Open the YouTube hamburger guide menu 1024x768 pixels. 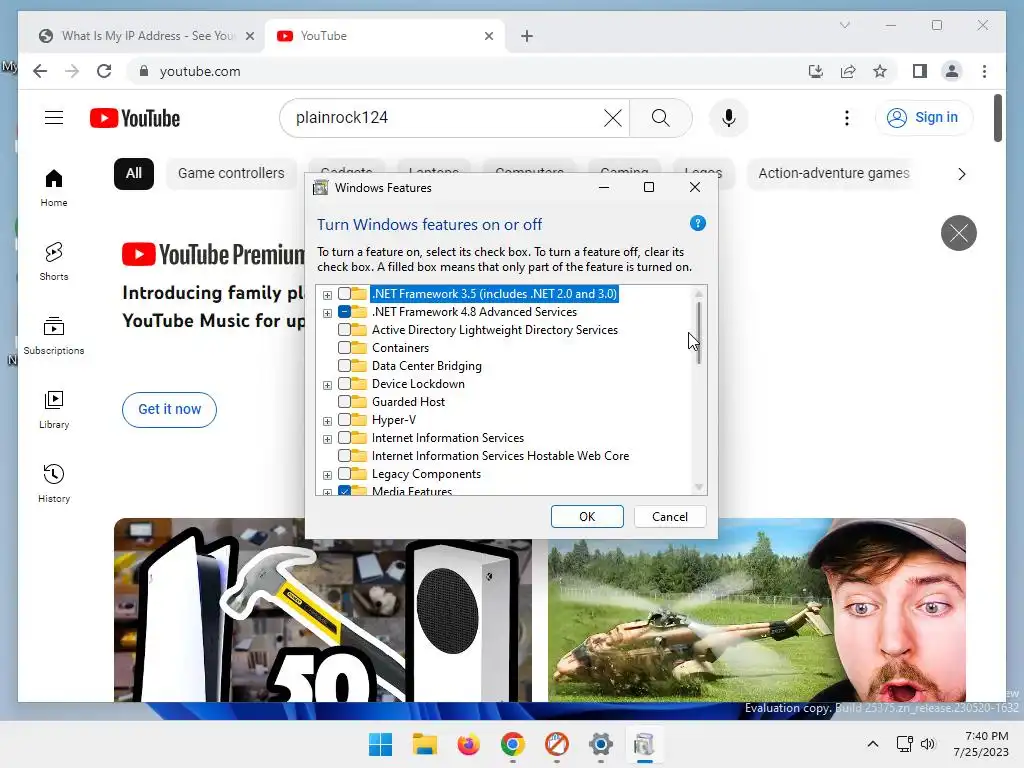pyautogui.click(x=54, y=118)
